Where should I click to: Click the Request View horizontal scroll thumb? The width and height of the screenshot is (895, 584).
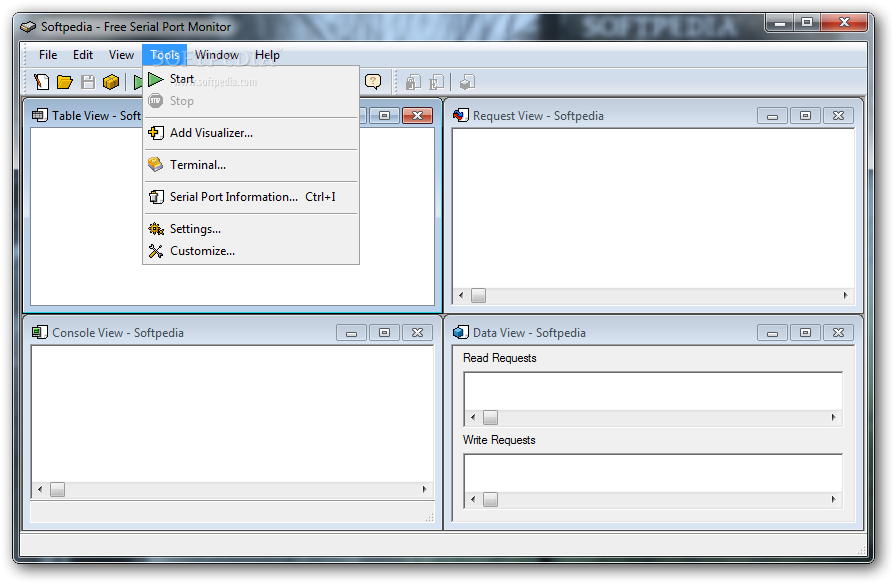pyautogui.click(x=478, y=295)
